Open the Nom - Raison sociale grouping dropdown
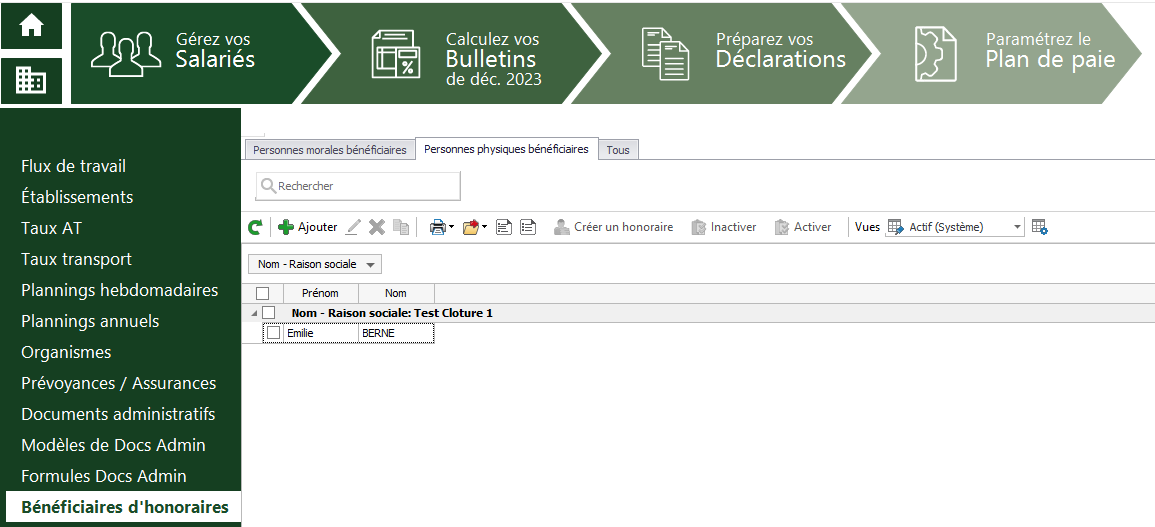Viewport: 1155px width, 527px height. pos(315,265)
